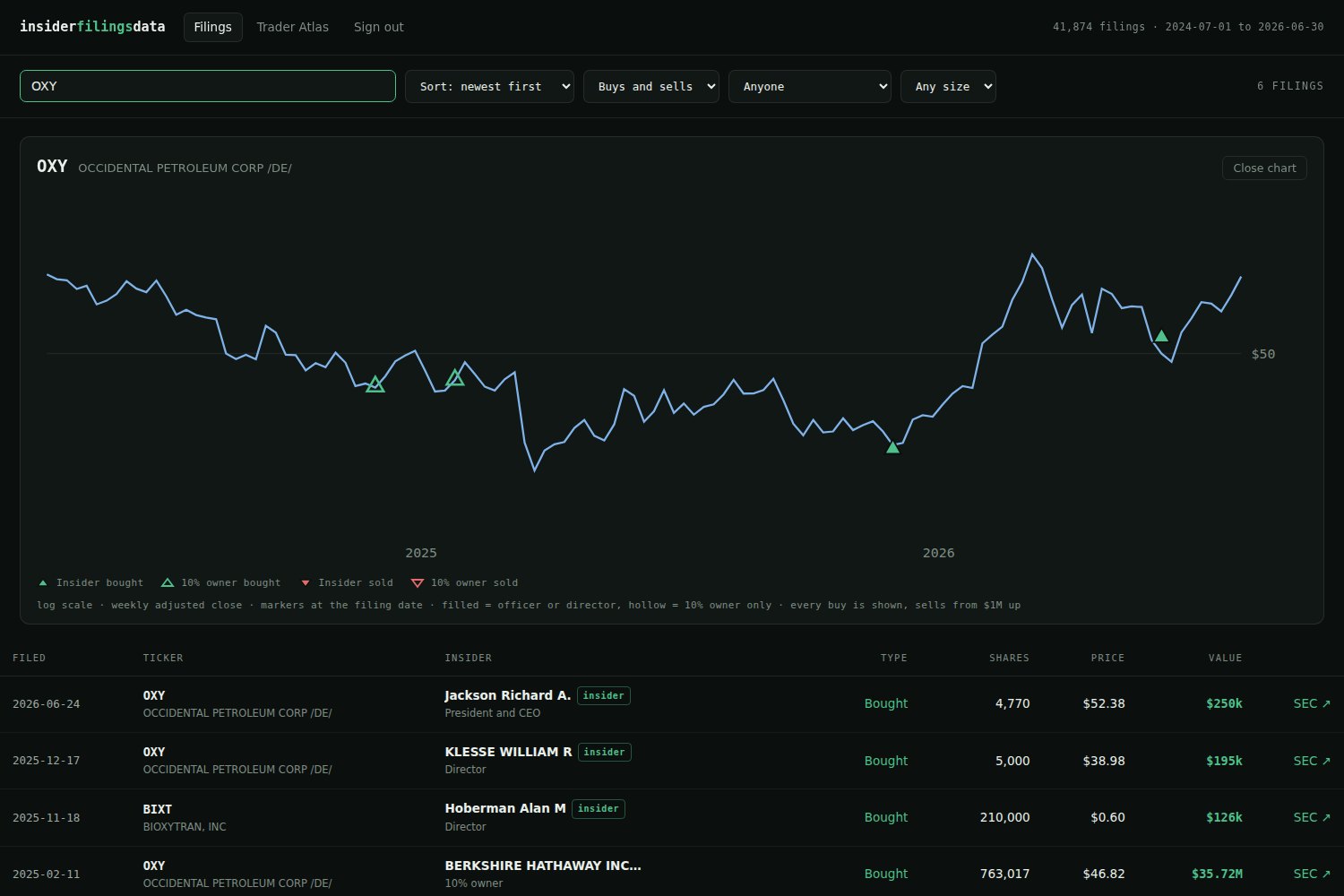Click the insider badge next to Hoberman Alan M
The width and height of the screenshot is (1344, 896).
(x=599, y=808)
